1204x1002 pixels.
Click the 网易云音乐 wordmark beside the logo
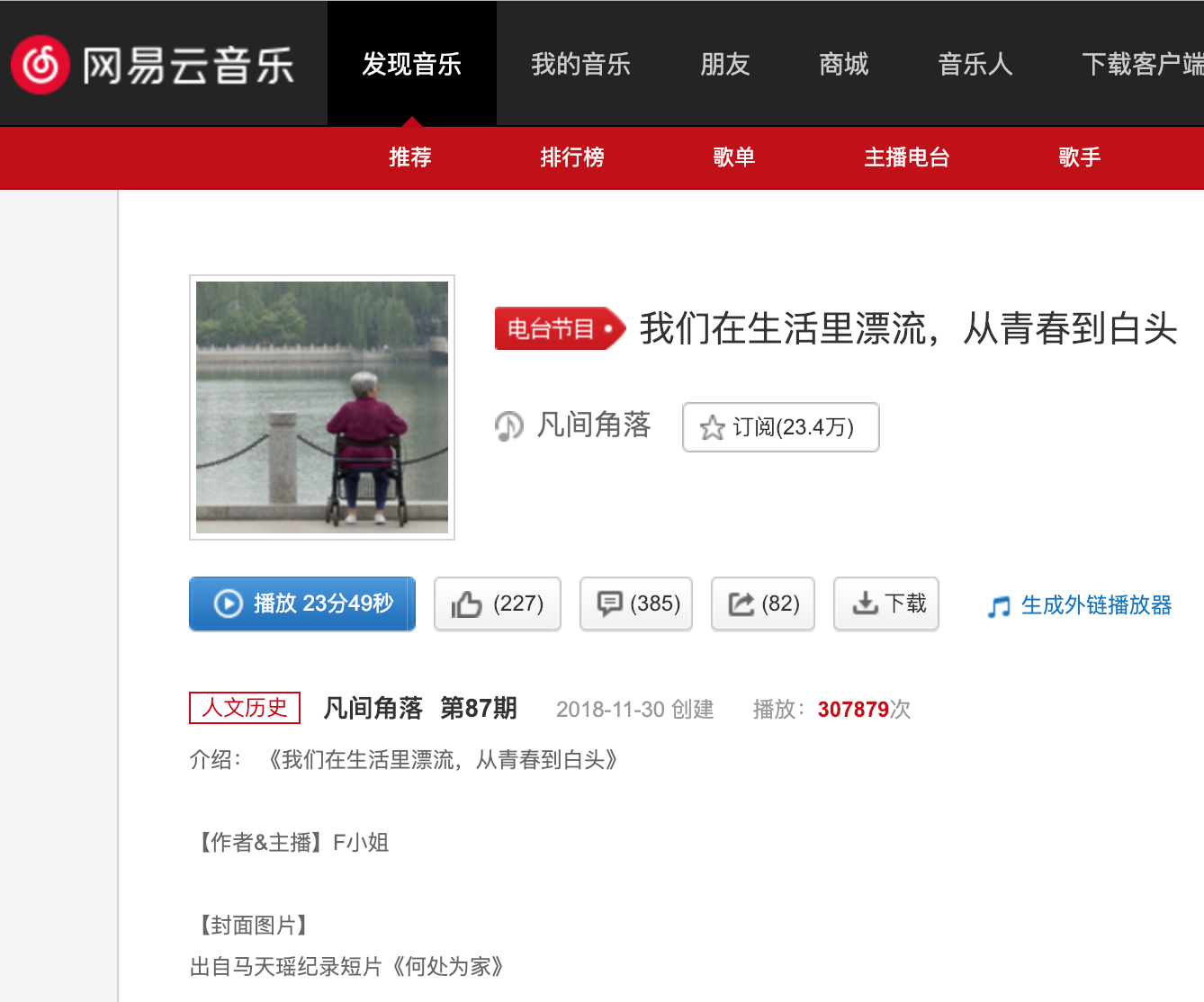(x=188, y=66)
